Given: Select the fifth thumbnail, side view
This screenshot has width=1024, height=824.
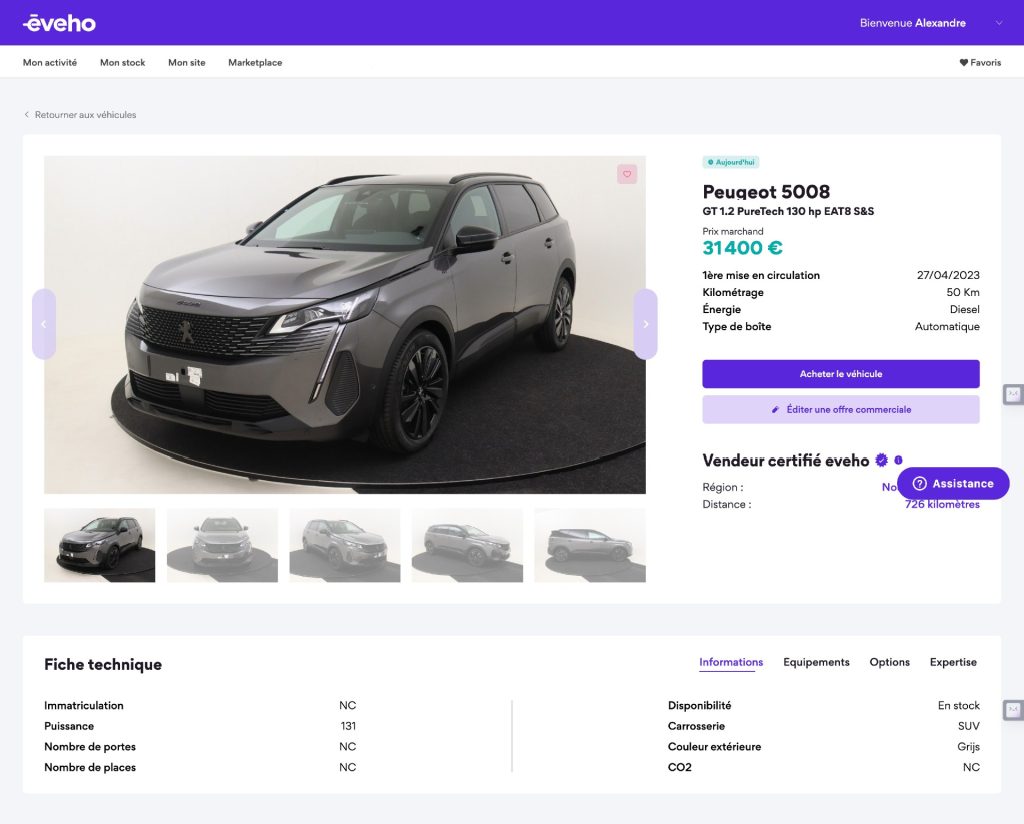Looking at the screenshot, I should tap(590, 545).
